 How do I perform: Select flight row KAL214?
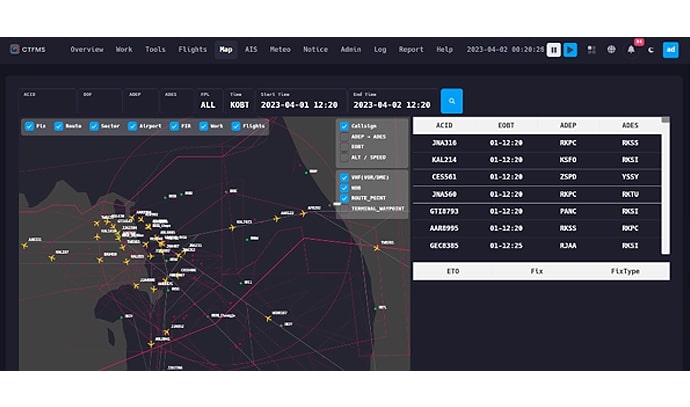click(x=445, y=159)
